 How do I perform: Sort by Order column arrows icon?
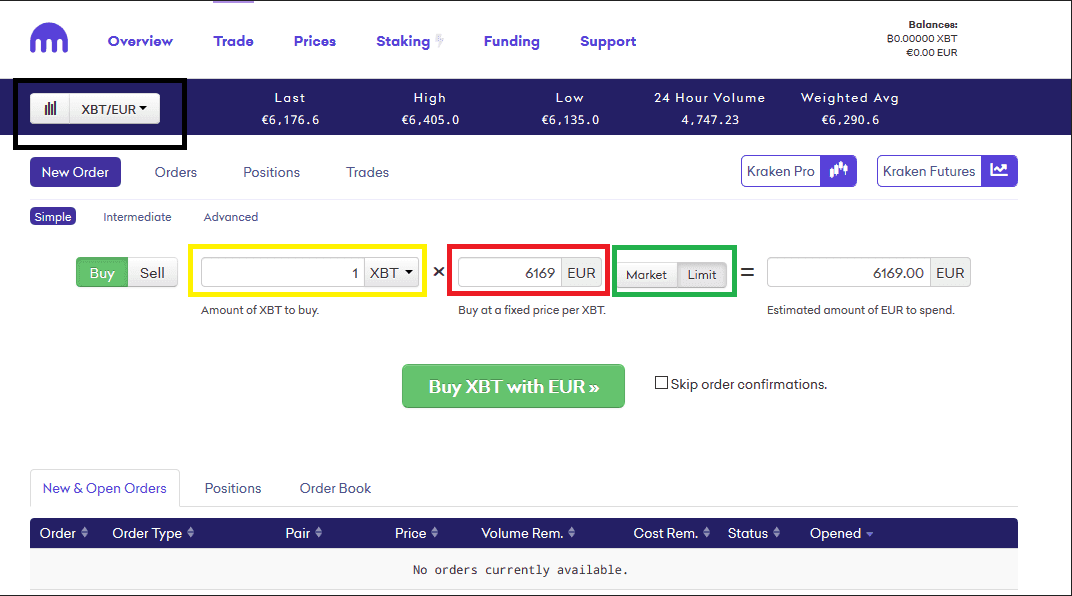click(x=85, y=533)
